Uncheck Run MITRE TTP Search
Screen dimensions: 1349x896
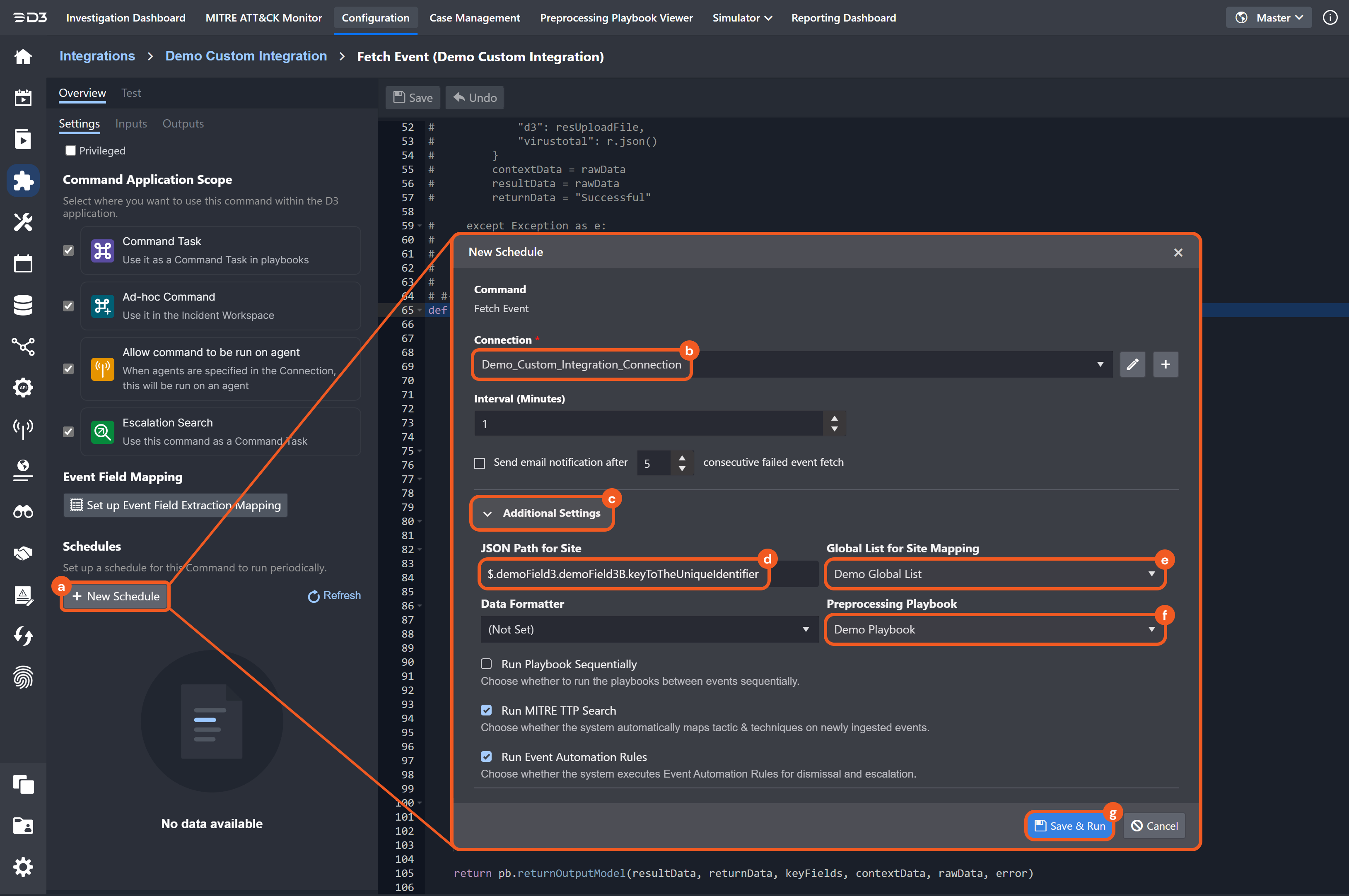pyautogui.click(x=486, y=710)
